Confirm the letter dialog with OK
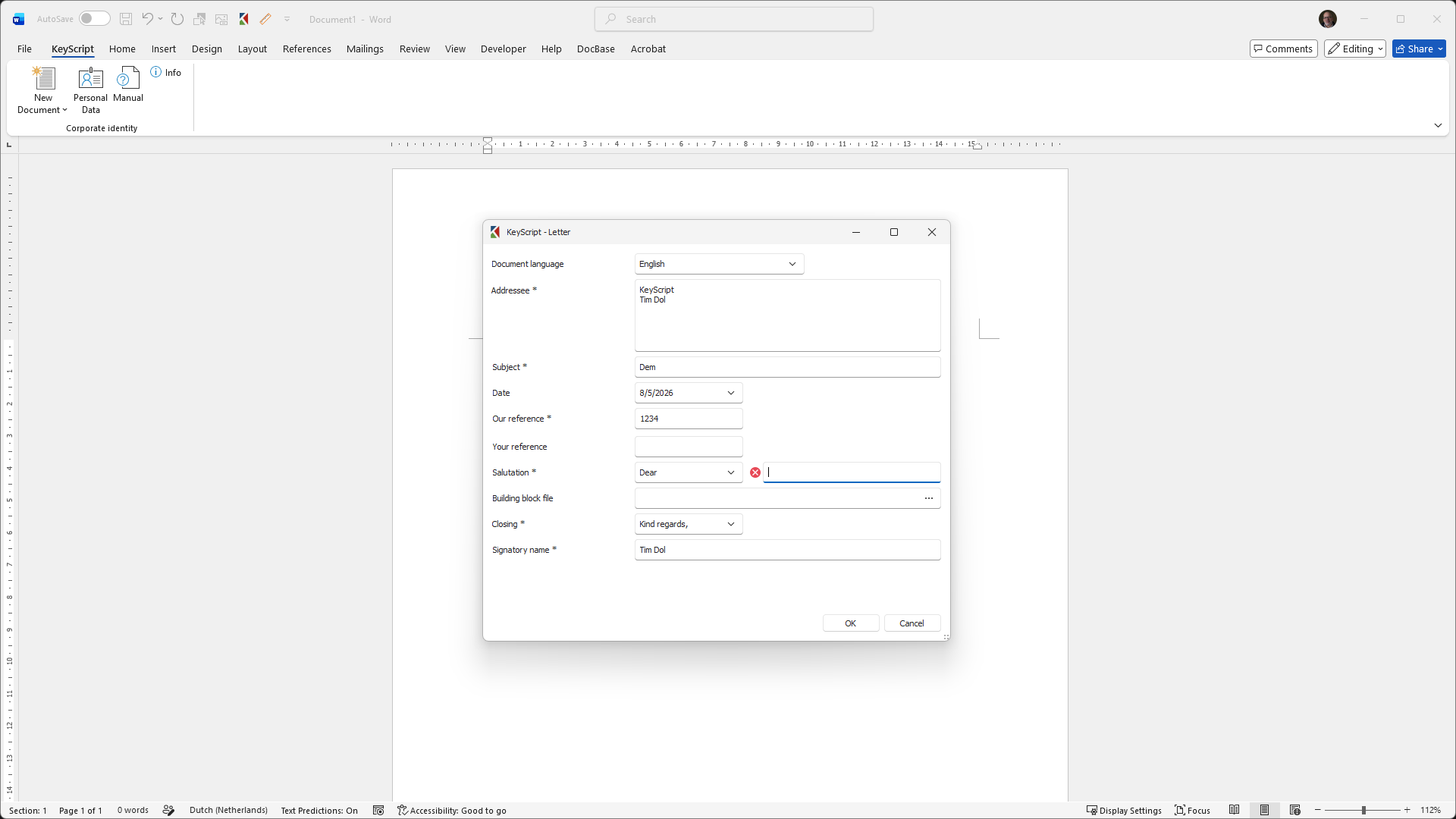Image resolution: width=1456 pixels, height=819 pixels. [x=851, y=623]
